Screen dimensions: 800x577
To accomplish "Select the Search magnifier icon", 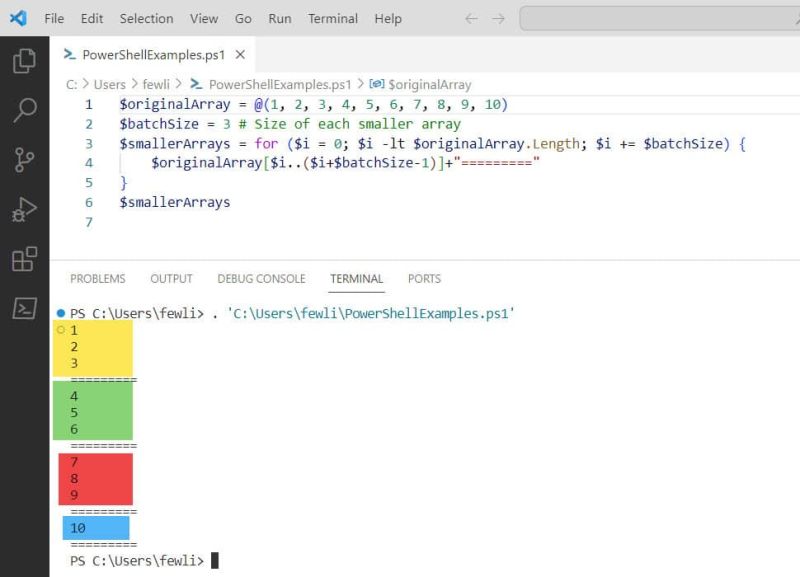I will tap(24, 110).
